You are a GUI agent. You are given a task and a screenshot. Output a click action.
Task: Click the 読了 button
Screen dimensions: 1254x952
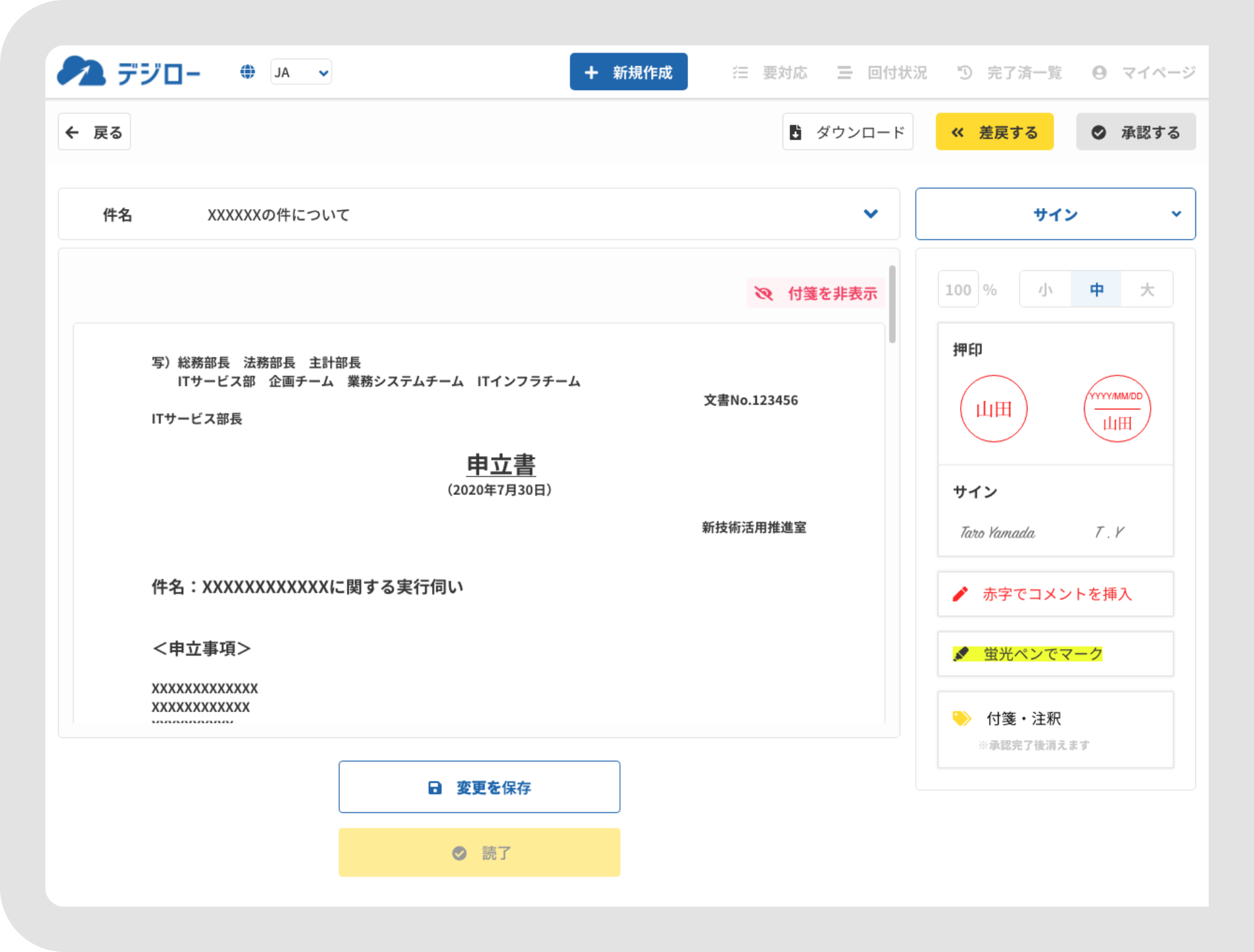pos(479,853)
